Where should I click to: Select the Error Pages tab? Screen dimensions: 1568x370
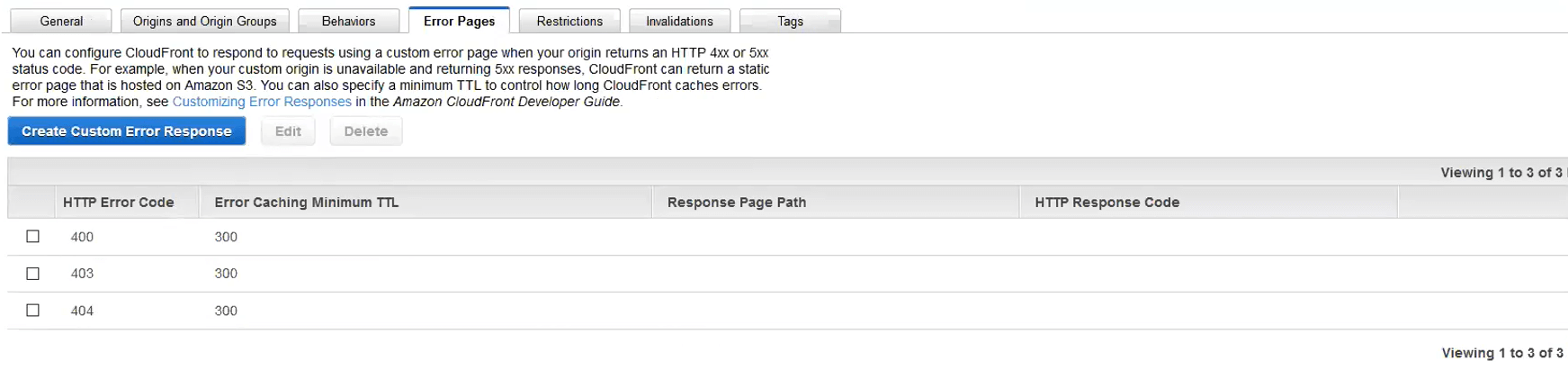tap(459, 21)
